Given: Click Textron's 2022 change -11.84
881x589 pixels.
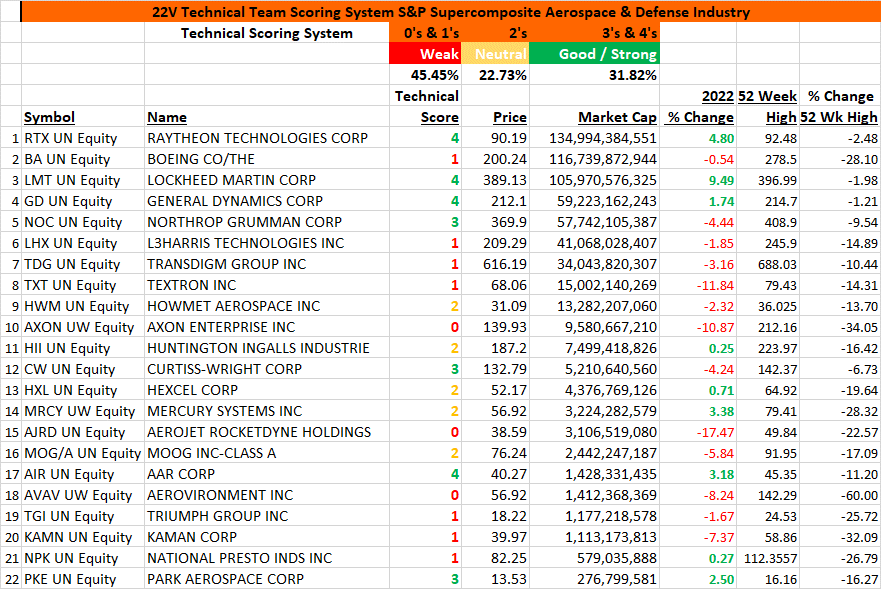Looking at the screenshot, I should [x=698, y=286].
